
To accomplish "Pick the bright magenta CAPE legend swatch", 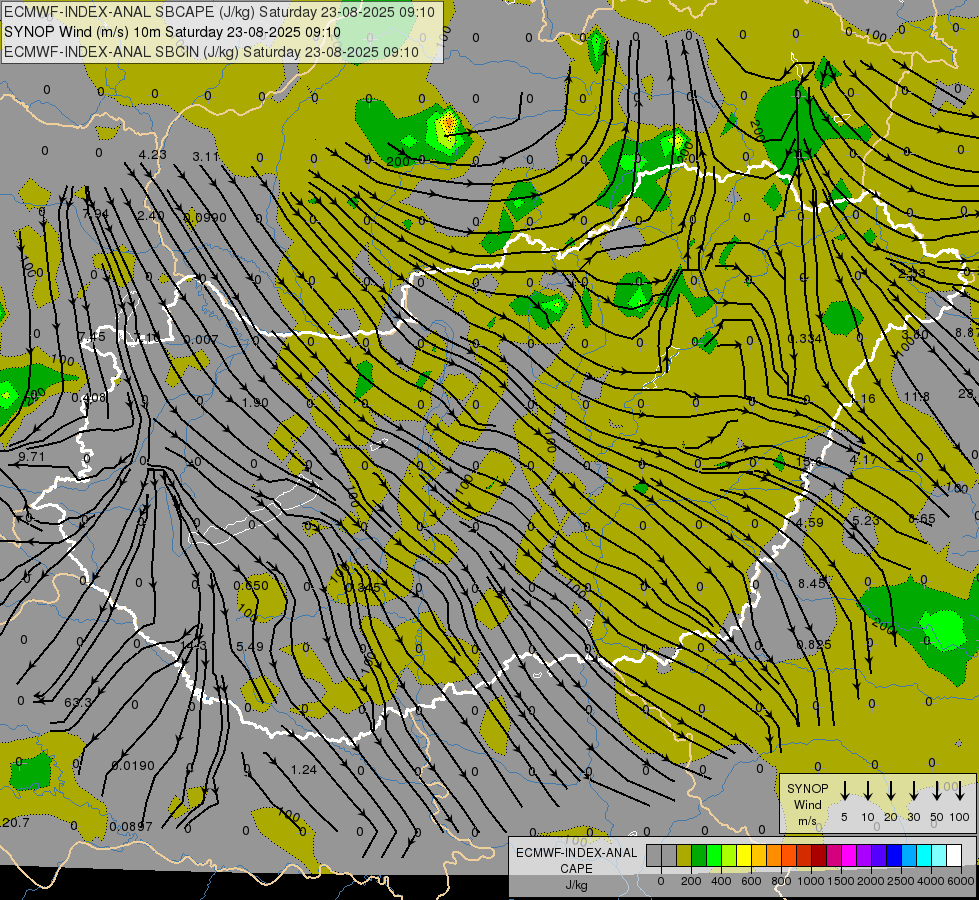I will [x=849, y=855].
